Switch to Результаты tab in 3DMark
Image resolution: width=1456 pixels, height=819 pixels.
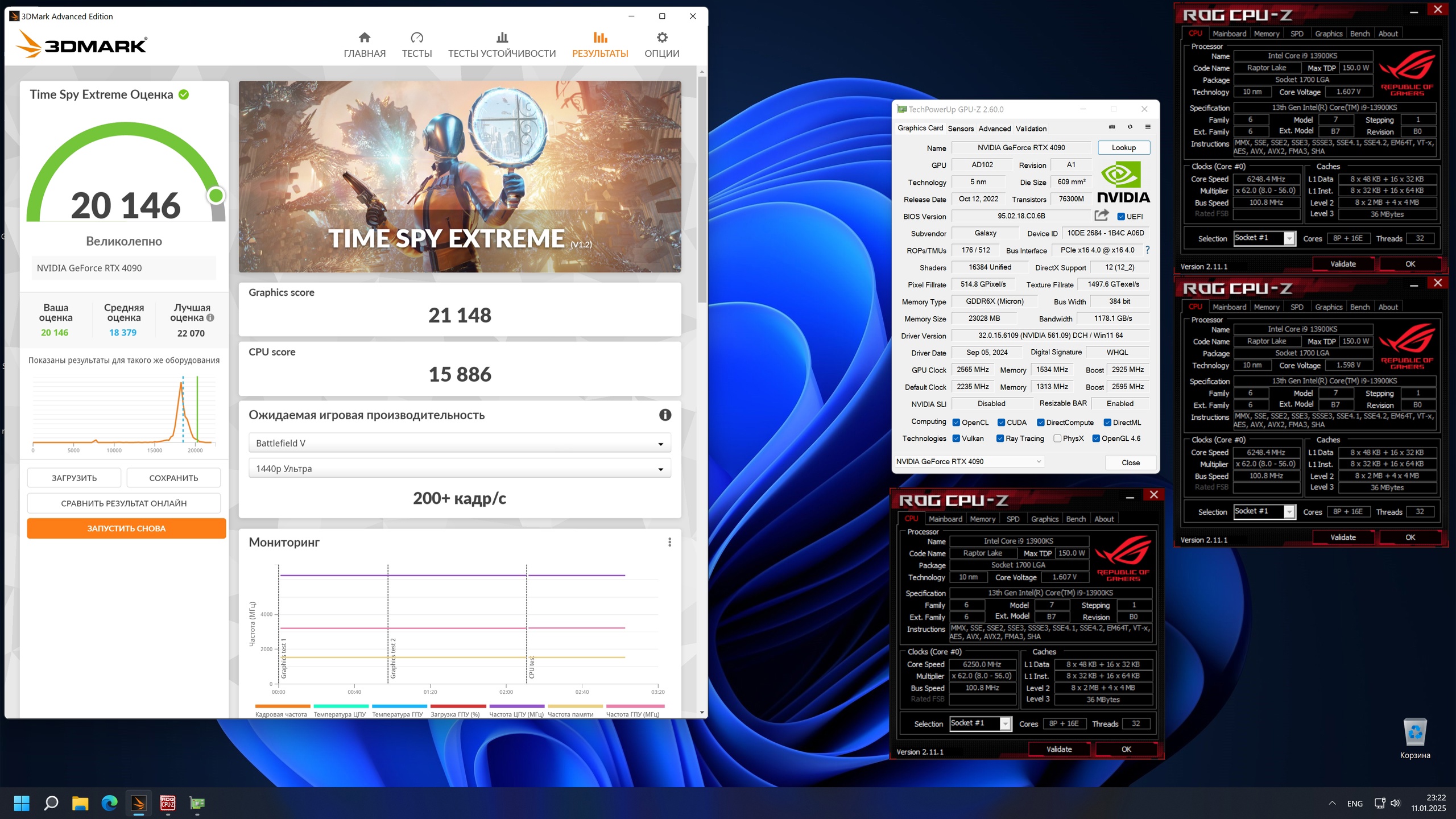(600, 45)
